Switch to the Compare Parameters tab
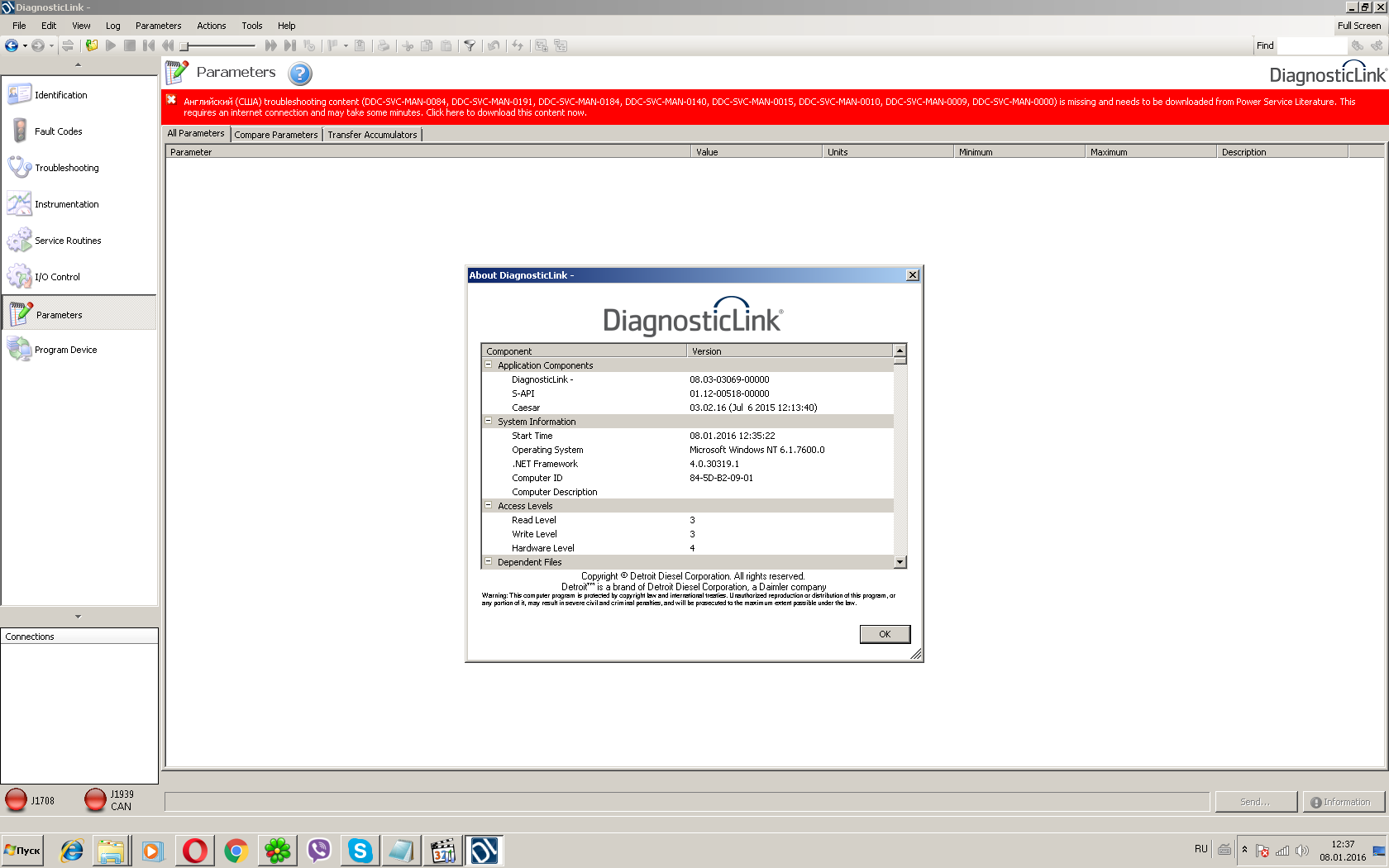Screen dimensions: 1389x868 coord(276,135)
